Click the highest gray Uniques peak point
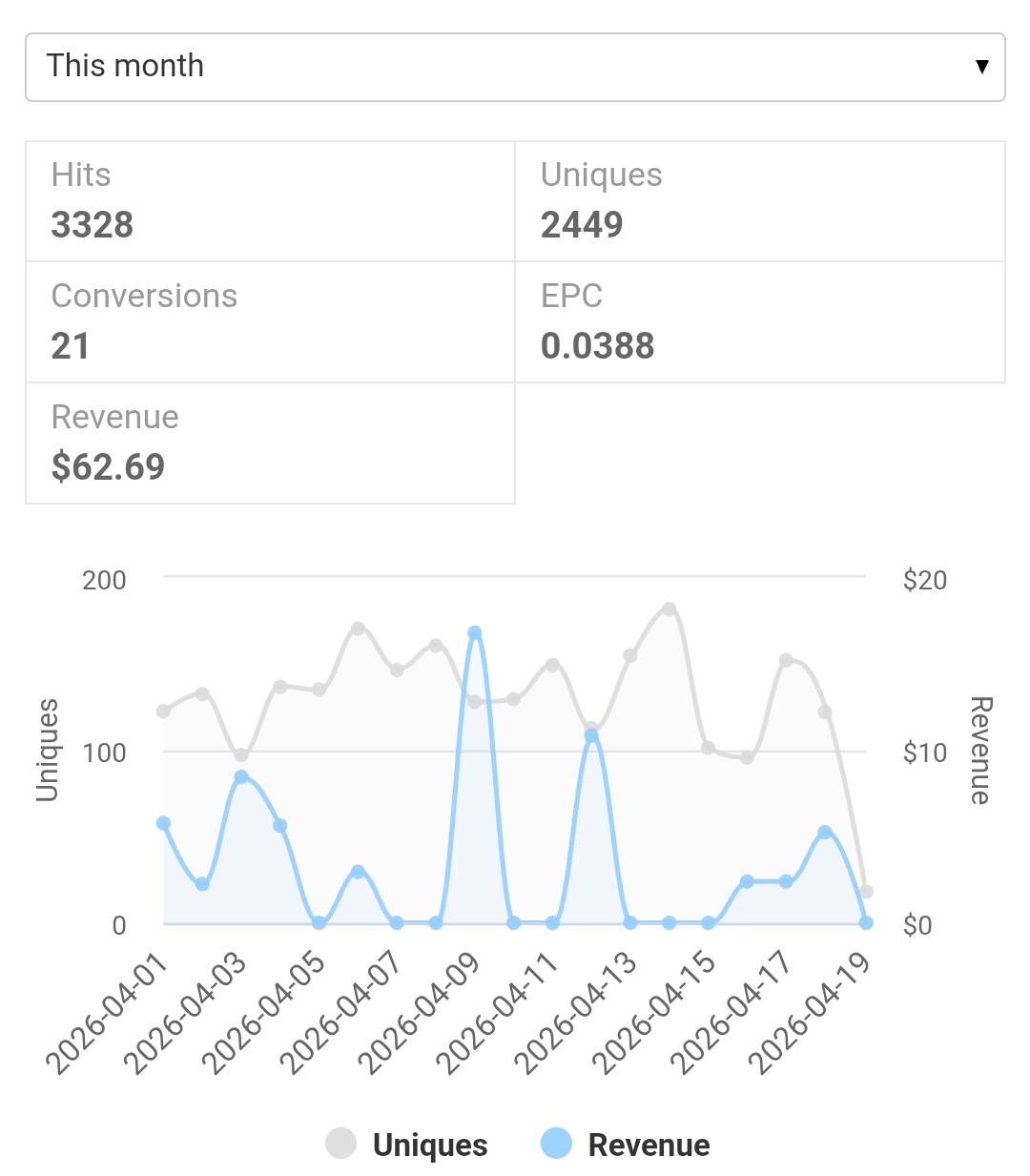The image size is (1030, 1176). click(669, 609)
